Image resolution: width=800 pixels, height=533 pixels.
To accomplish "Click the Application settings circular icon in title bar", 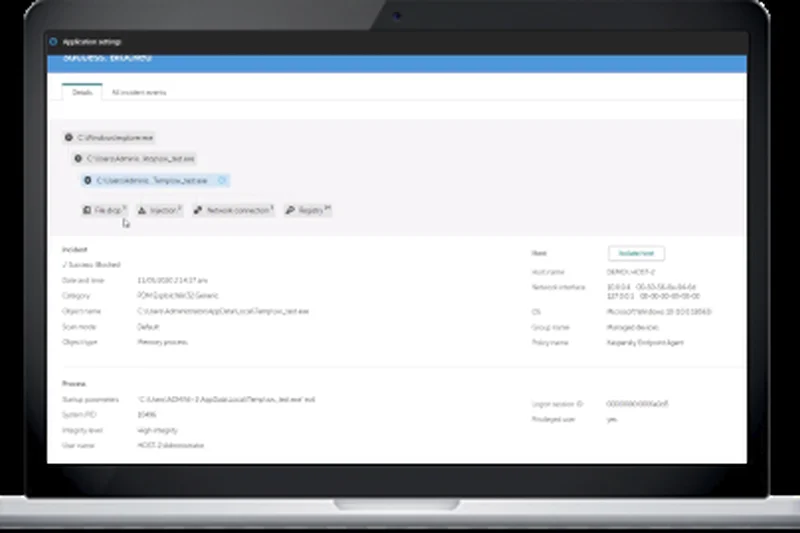I will (x=53, y=41).
